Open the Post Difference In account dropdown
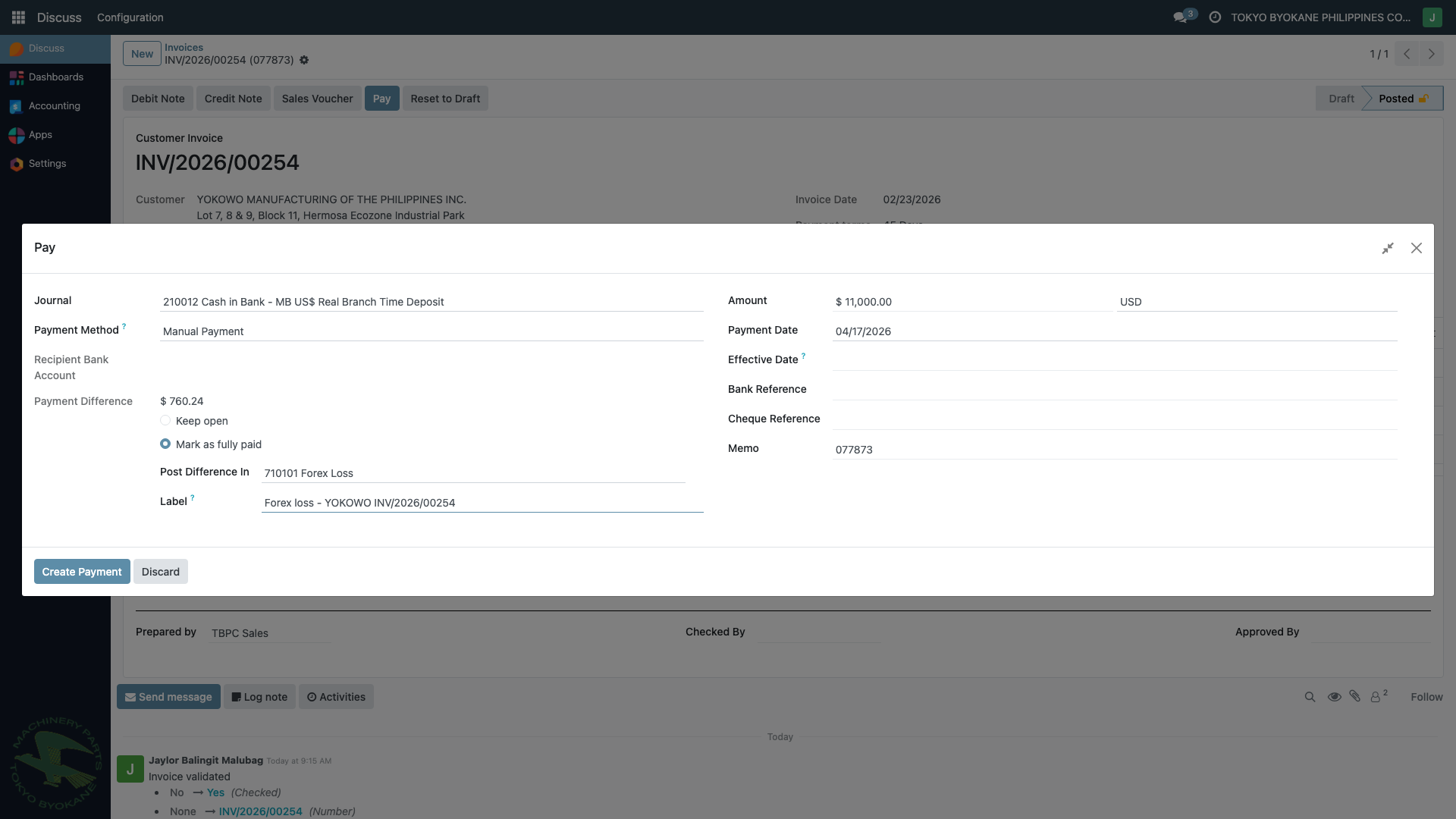This screenshot has width=1456, height=819. coord(472,473)
